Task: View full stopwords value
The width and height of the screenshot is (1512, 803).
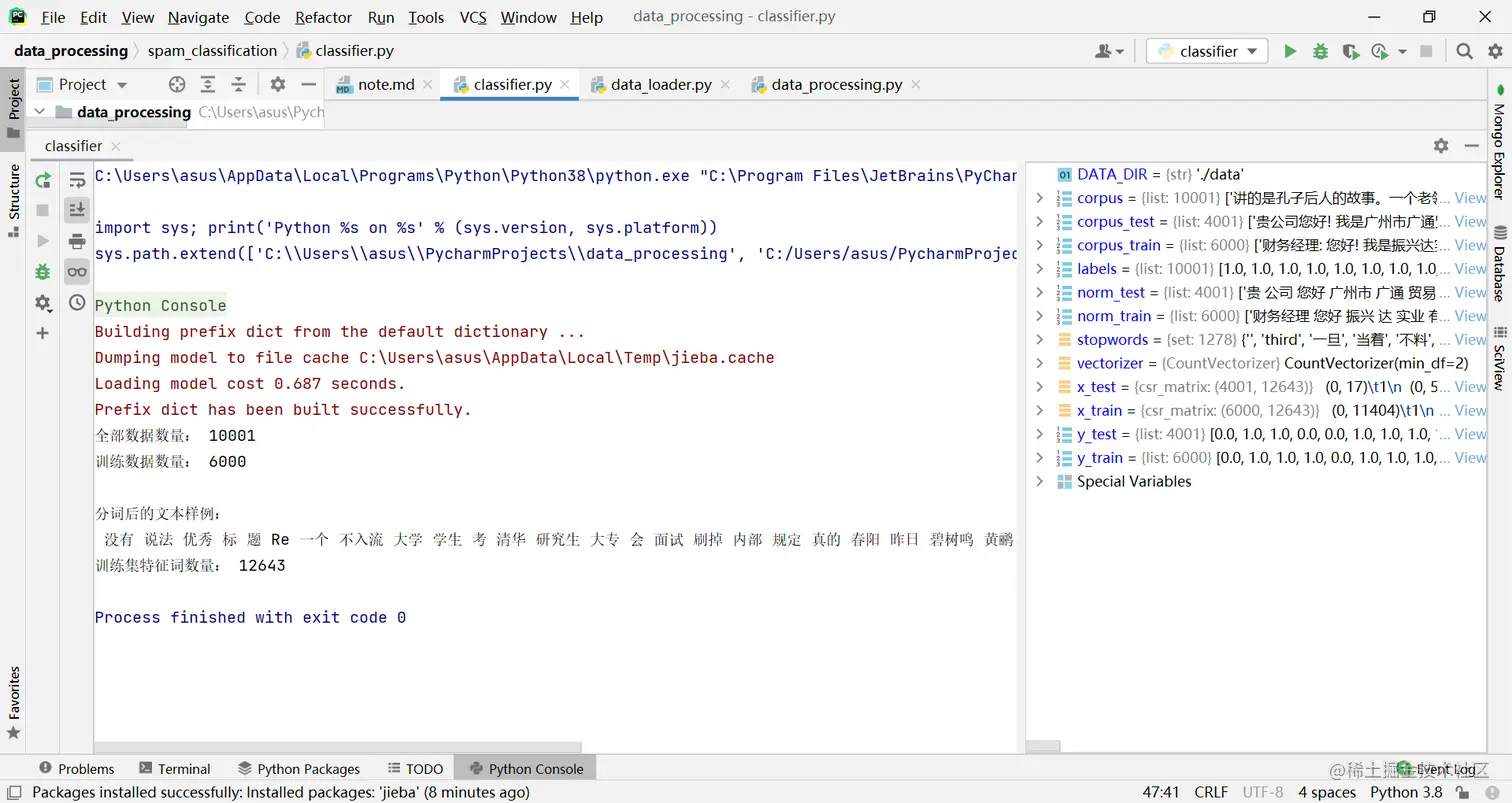Action: pyautogui.click(x=1470, y=340)
